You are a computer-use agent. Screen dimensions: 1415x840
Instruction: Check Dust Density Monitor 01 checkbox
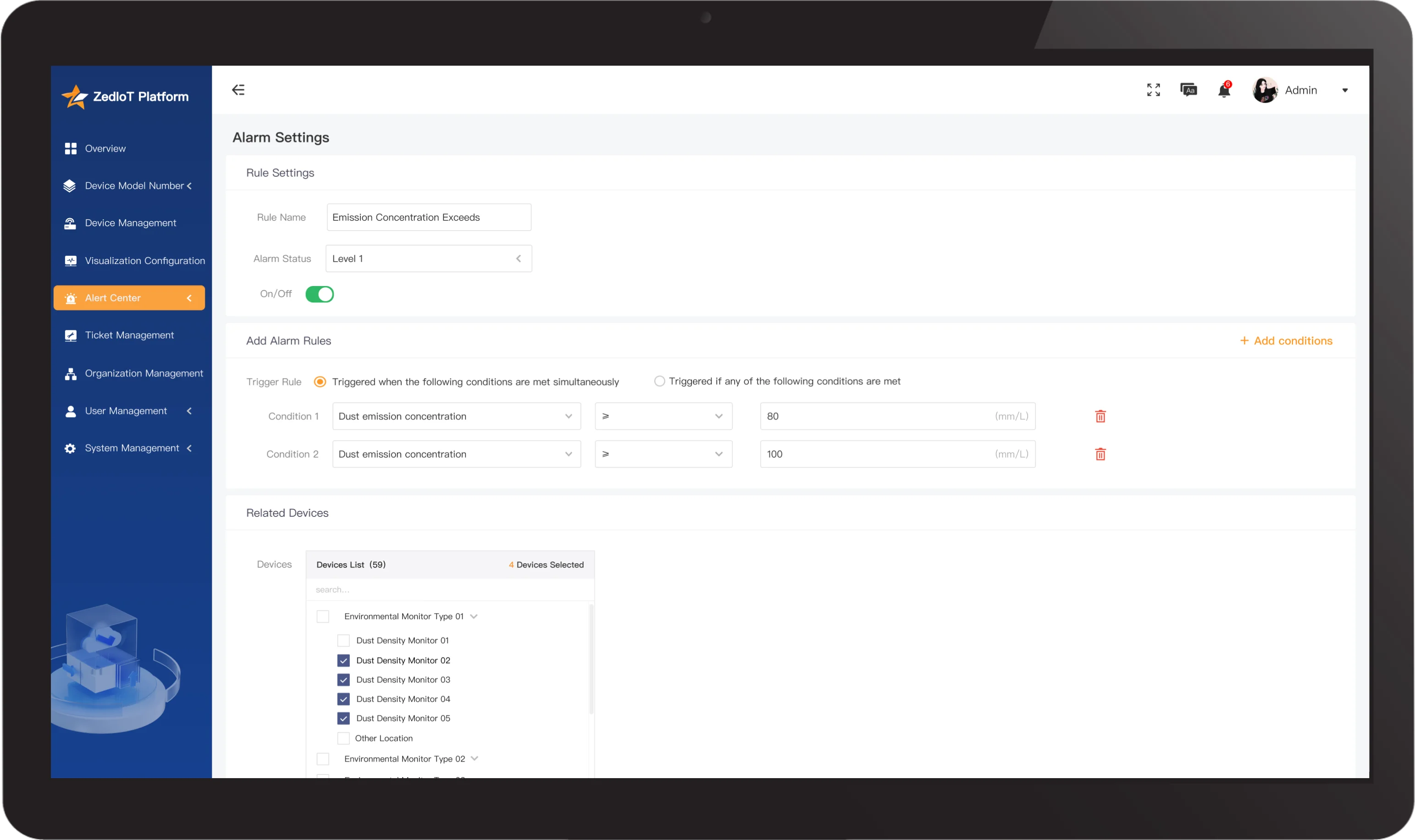[343, 641]
